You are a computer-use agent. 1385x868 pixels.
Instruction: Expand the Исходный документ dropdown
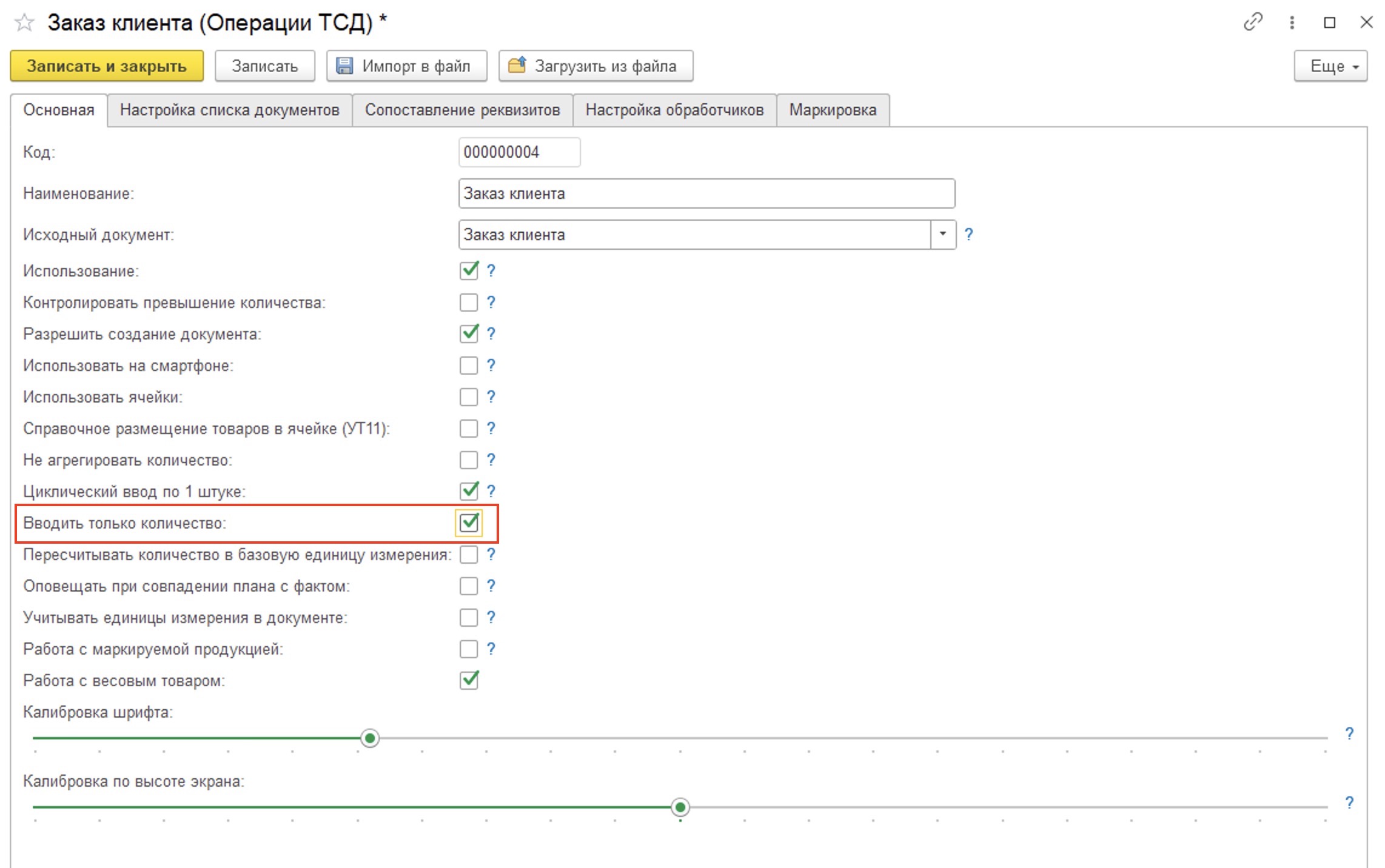click(943, 235)
